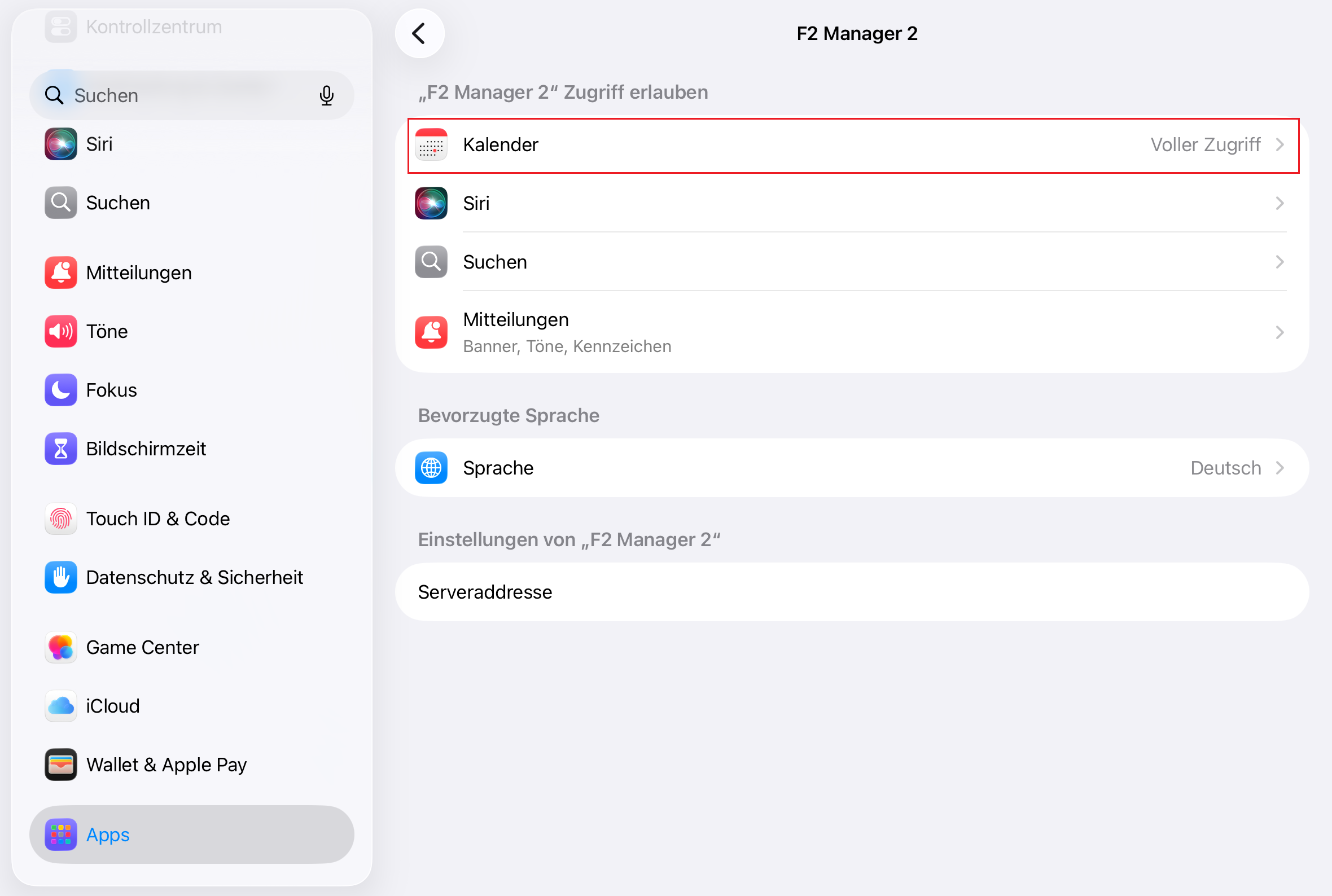Open the Sprache language selection
The height and width of the screenshot is (896, 1332).
pyautogui.click(x=857, y=467)
